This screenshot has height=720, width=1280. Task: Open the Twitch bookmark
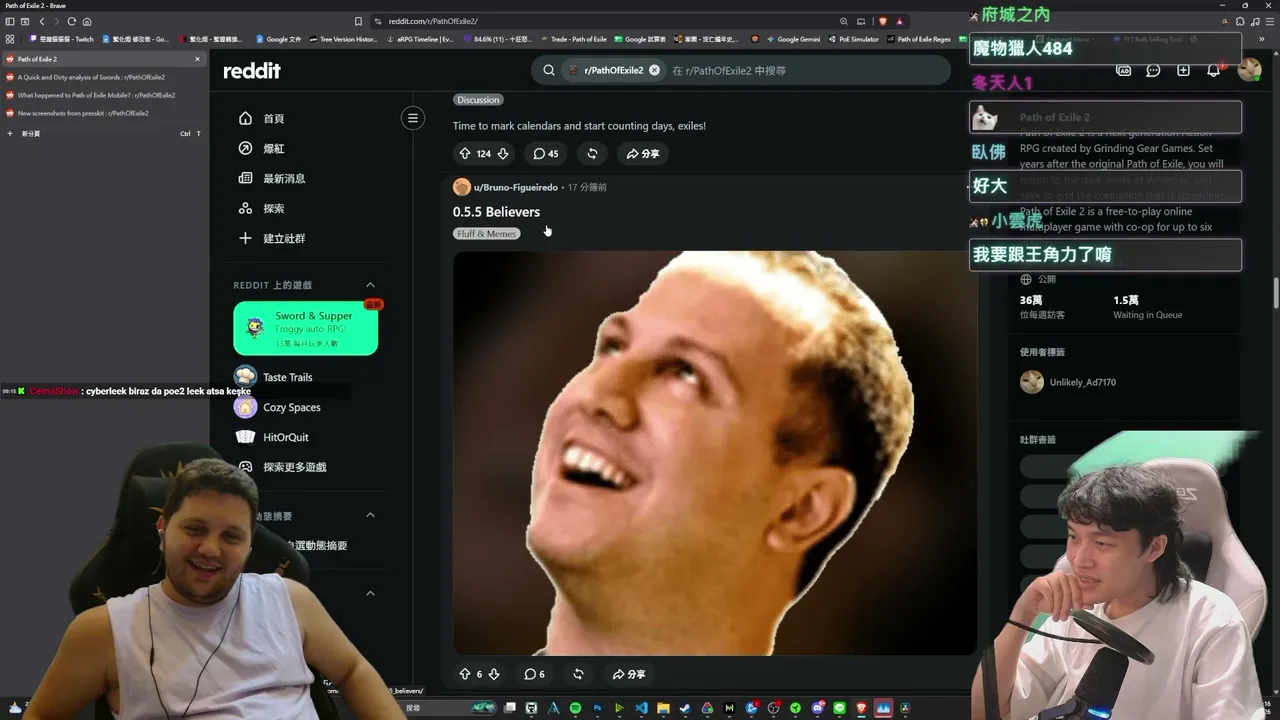tap(62, 39)
